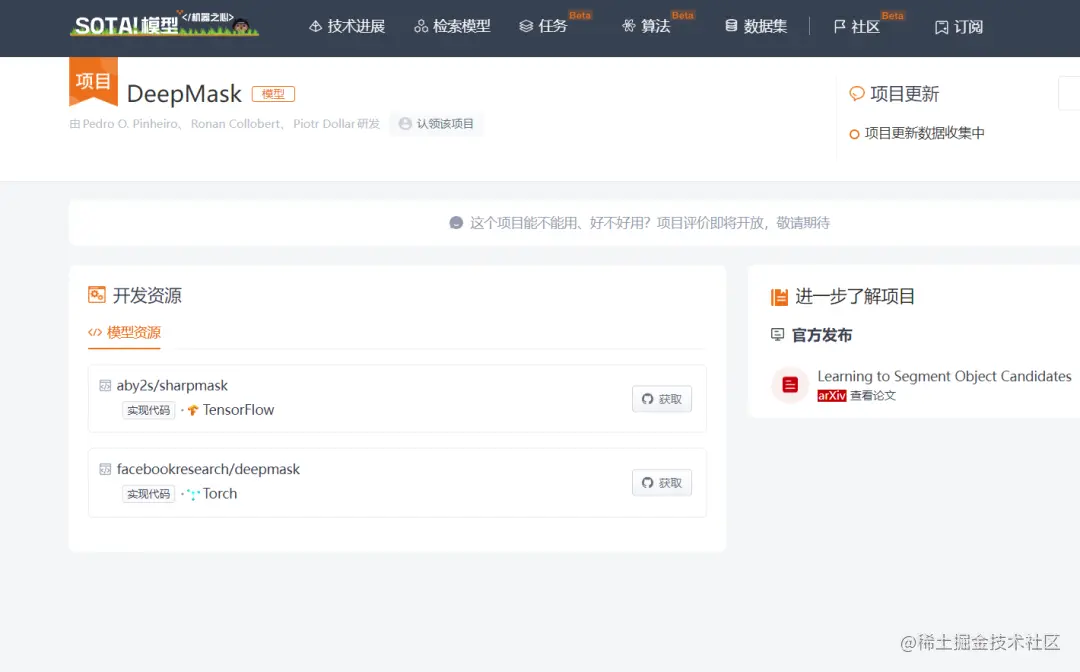Click the 算法 gear icon in navbar

click(x=628, y=26)
